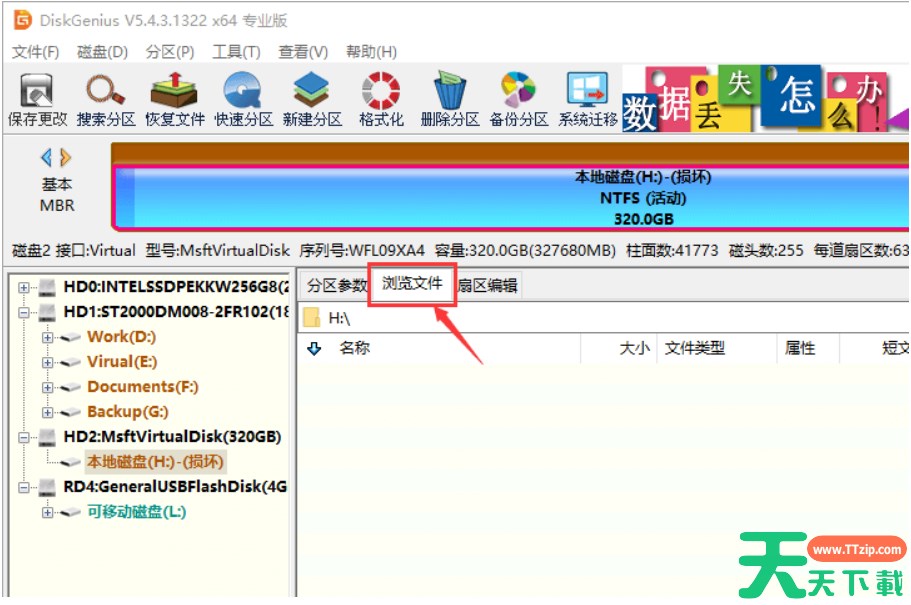
Task: Click the 保存更改 (Save Changes) toolbar icon
Action: tap(37, 93)
